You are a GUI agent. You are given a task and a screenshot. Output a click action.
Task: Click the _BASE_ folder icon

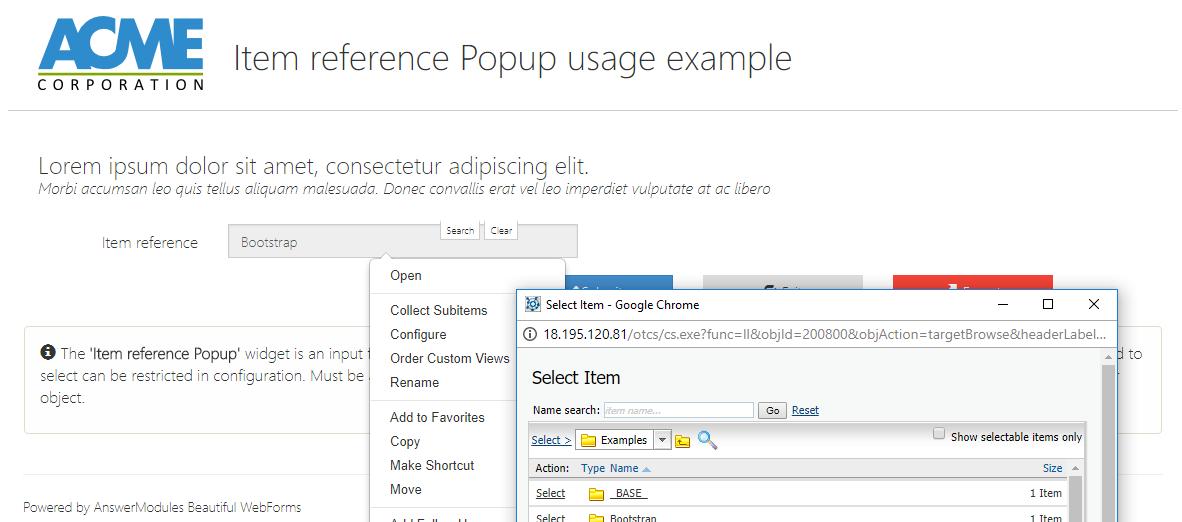(597, 494)
